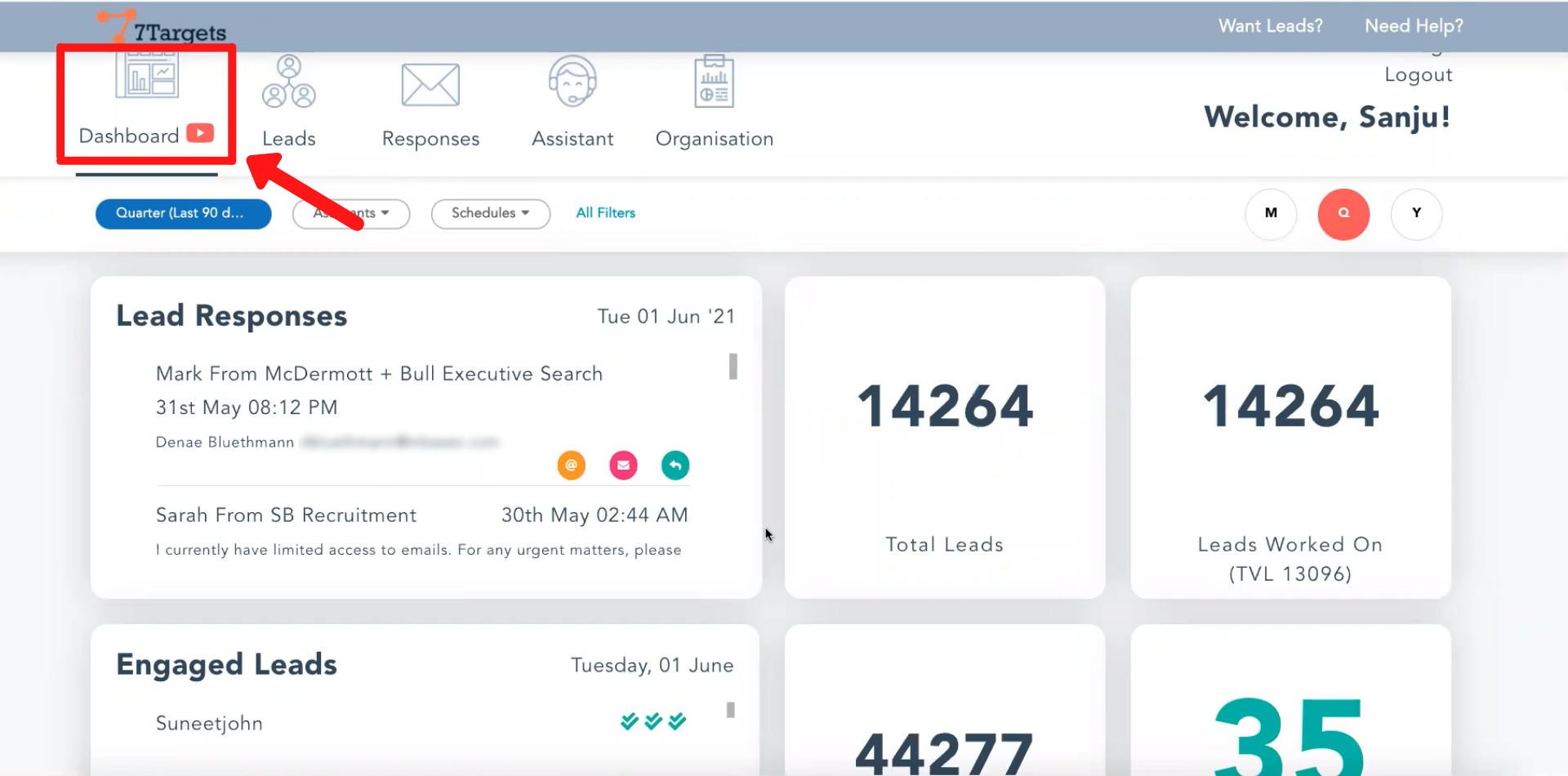Click the Organisation report icon
Viewport: 1568px width, 776px height.
point(714,82)
